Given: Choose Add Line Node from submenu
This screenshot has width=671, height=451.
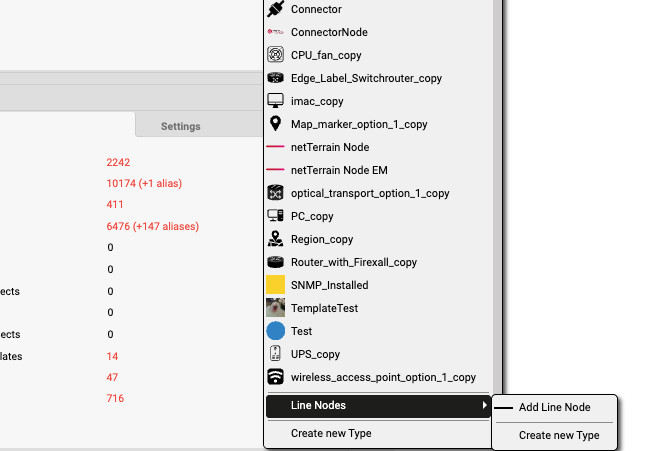Looking at the screenshot, I should tap(554, 407).
